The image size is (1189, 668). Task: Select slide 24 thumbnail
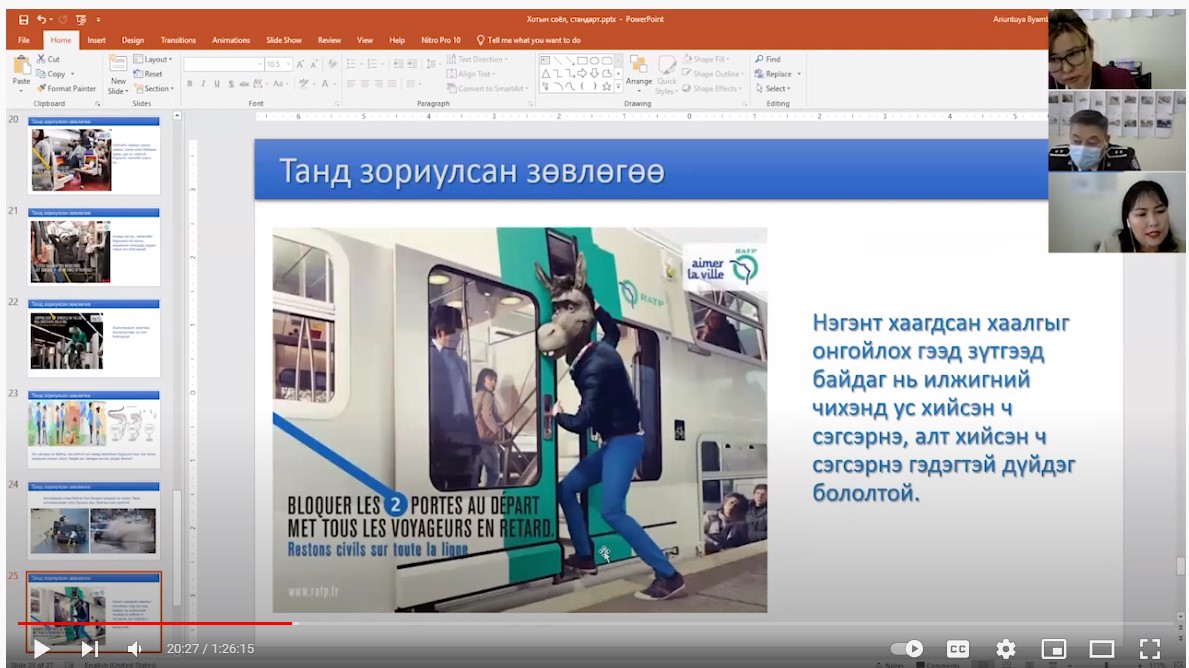(93, 520)
